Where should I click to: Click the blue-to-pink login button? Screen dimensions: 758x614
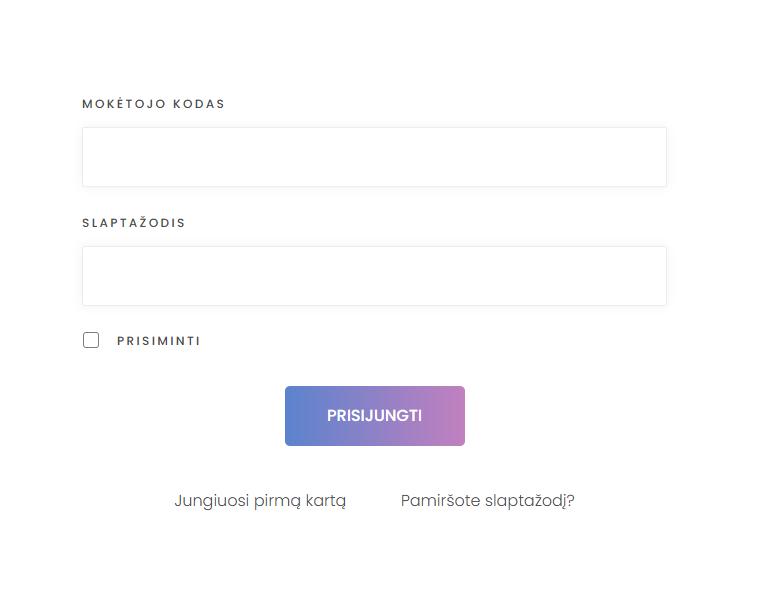coord(375,416)
